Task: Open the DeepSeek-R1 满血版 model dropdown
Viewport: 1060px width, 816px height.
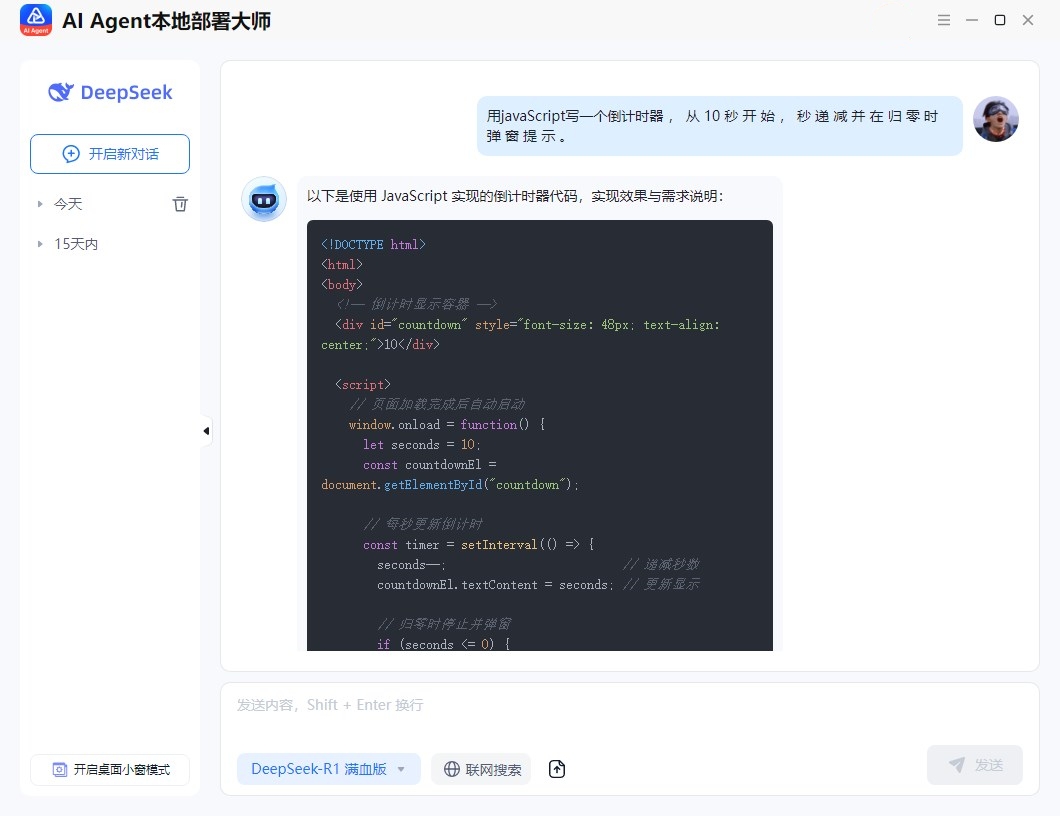Action: (x=329, y=769)
